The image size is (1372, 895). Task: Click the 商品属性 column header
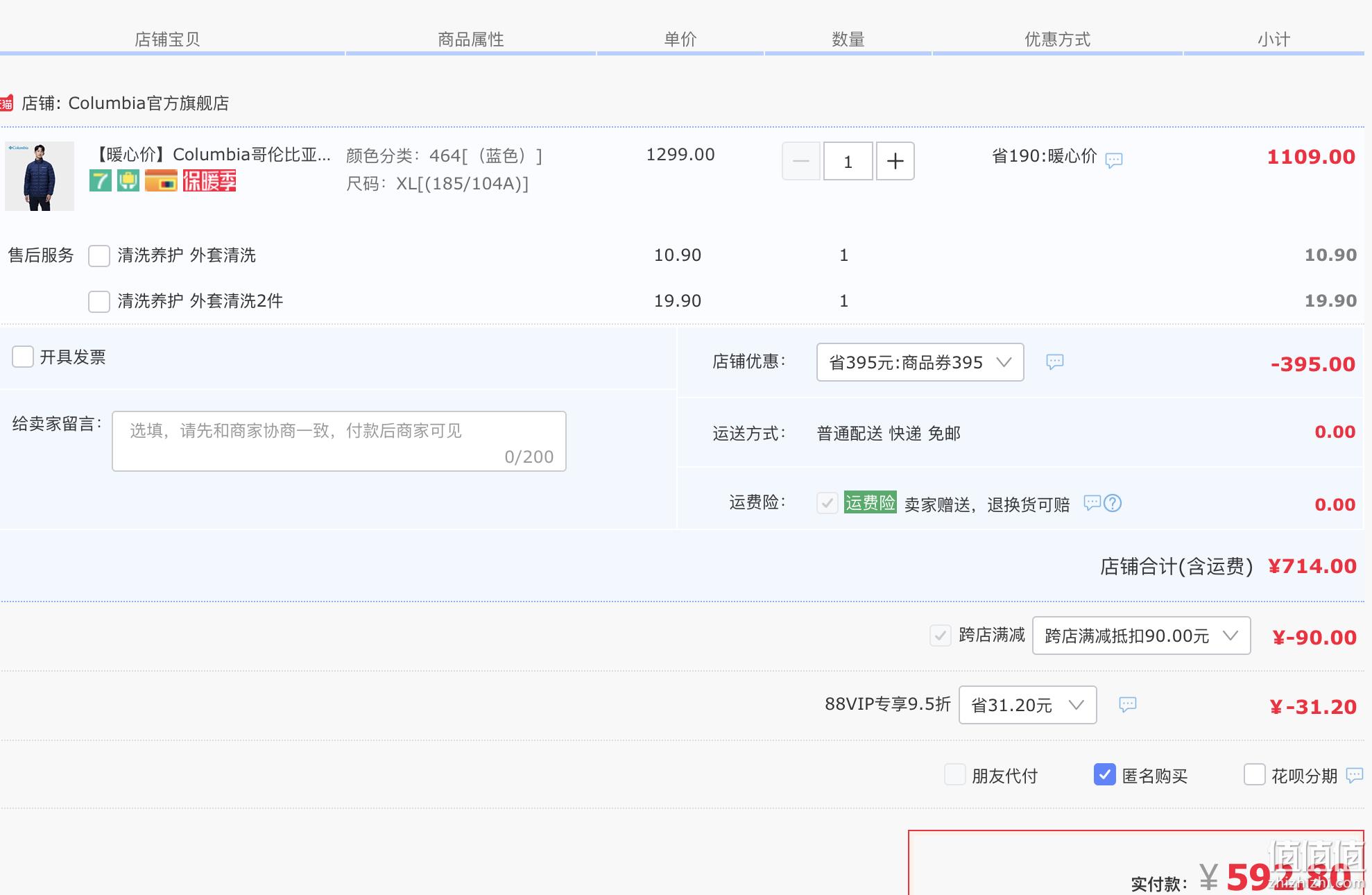471,40
